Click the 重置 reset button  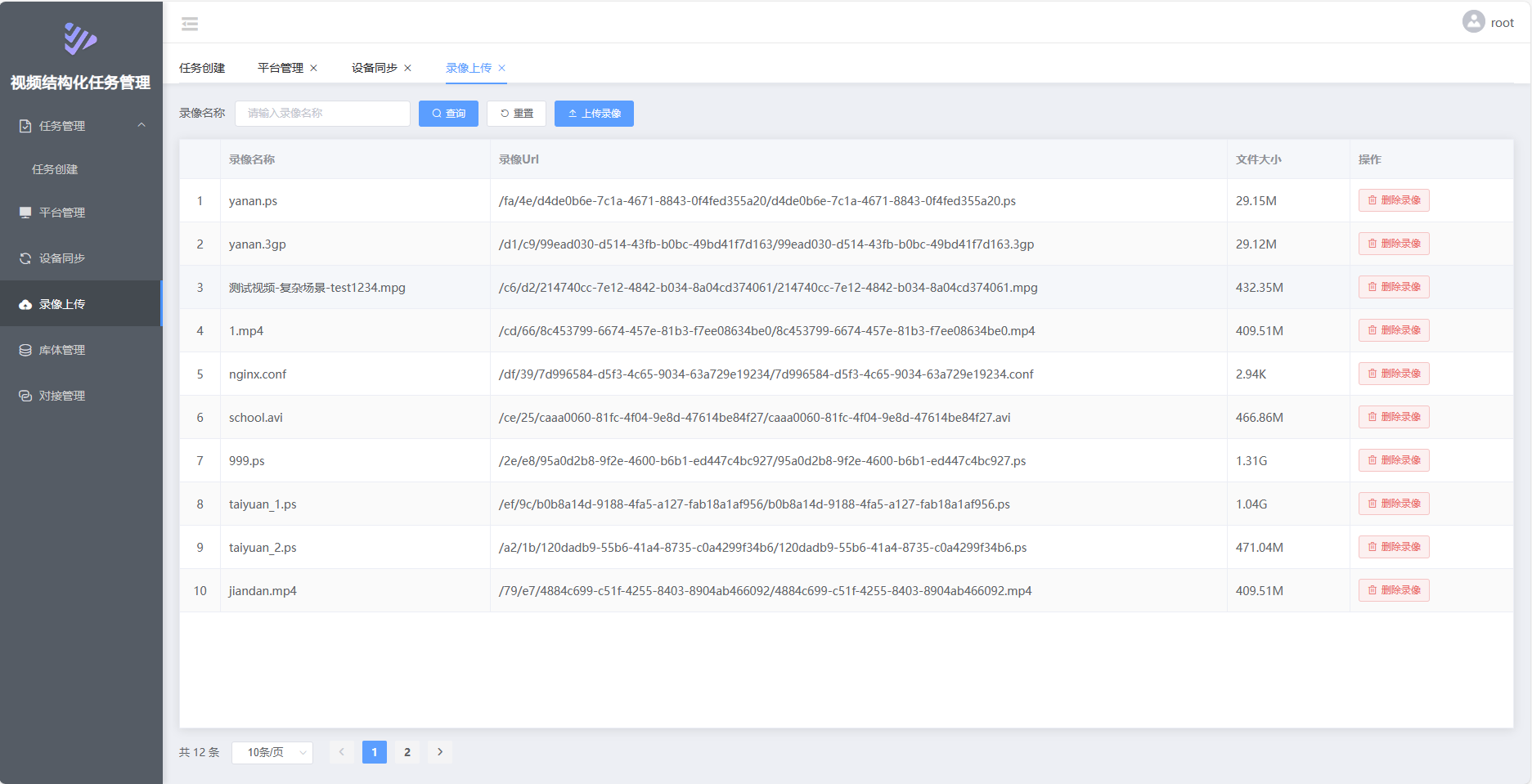pos(516,114)
